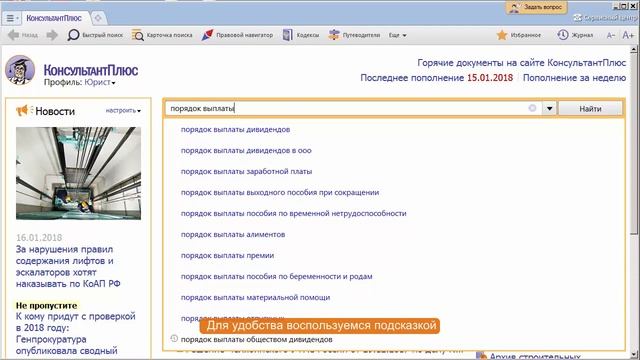Increase font size with A+
This screenshot has width=640, height=360.
628,35
